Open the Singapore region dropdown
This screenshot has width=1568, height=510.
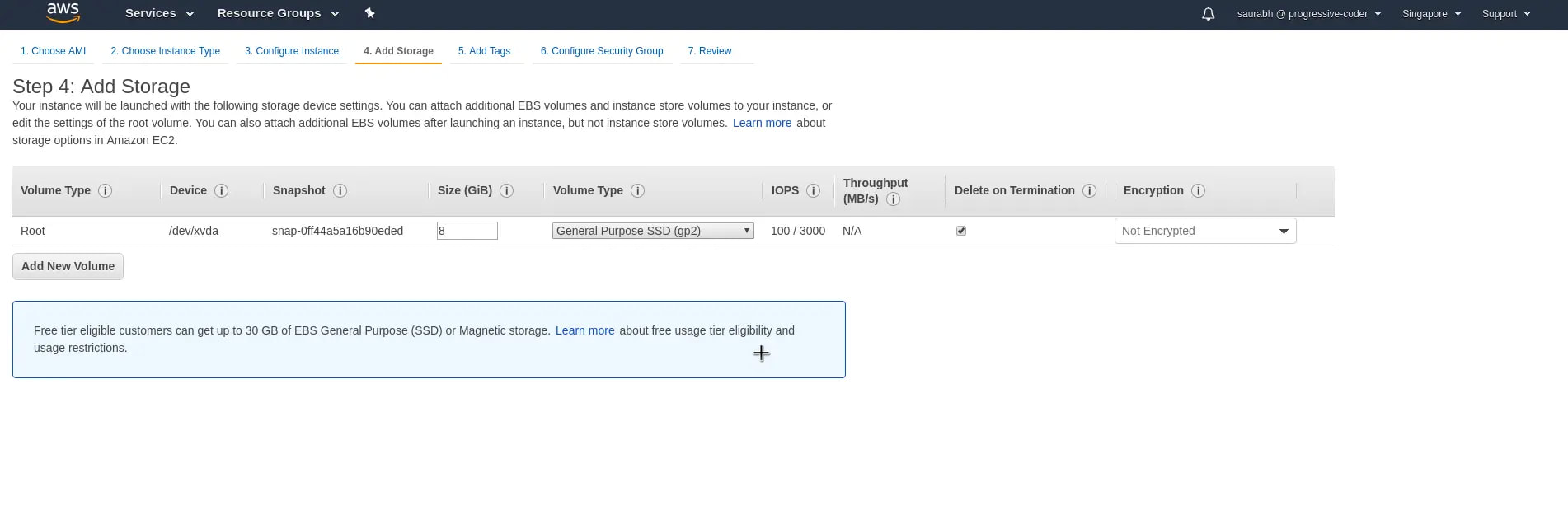(x=1430, y=14)
